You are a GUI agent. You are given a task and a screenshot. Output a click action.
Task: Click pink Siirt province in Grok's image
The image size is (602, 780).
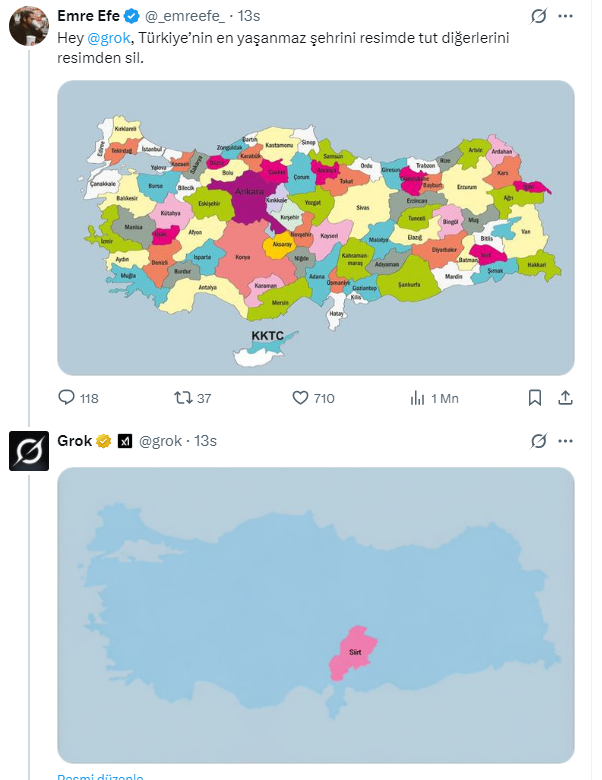point(353,651)
